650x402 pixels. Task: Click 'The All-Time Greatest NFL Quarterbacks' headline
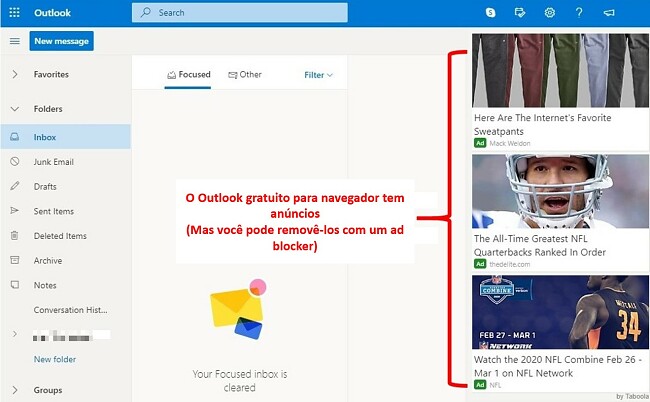pos(540,245)
